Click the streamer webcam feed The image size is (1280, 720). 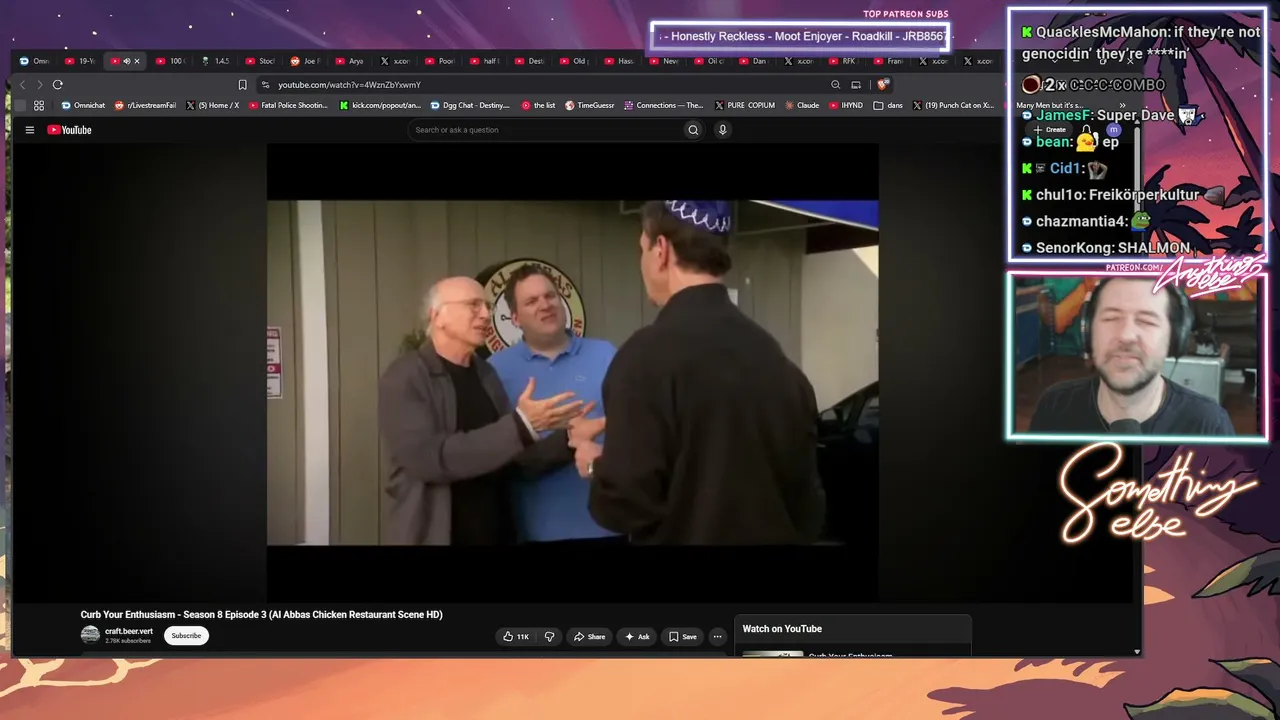(1137, 357)
